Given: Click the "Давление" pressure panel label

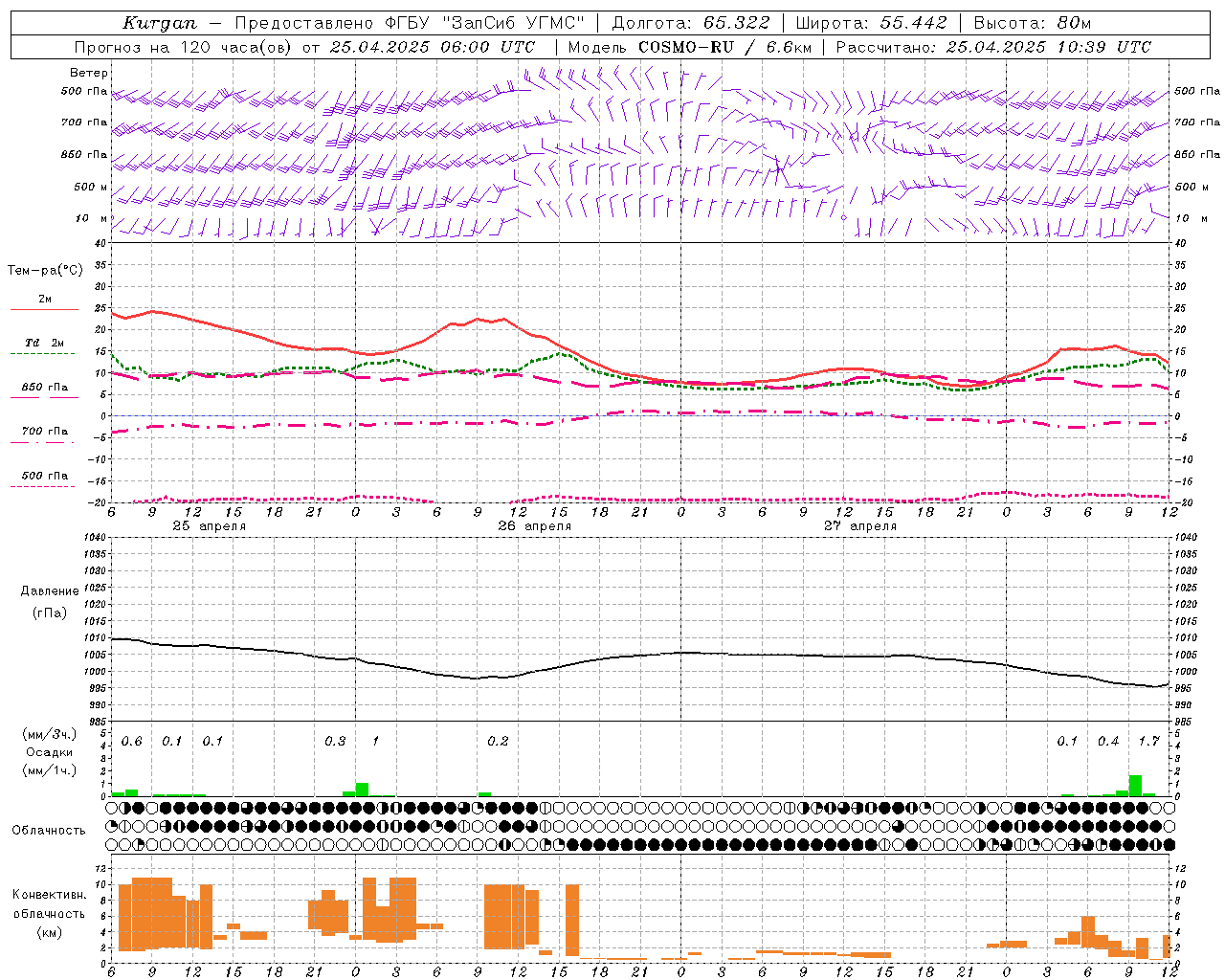Looking at the screenshot, I should click(49, 591).
